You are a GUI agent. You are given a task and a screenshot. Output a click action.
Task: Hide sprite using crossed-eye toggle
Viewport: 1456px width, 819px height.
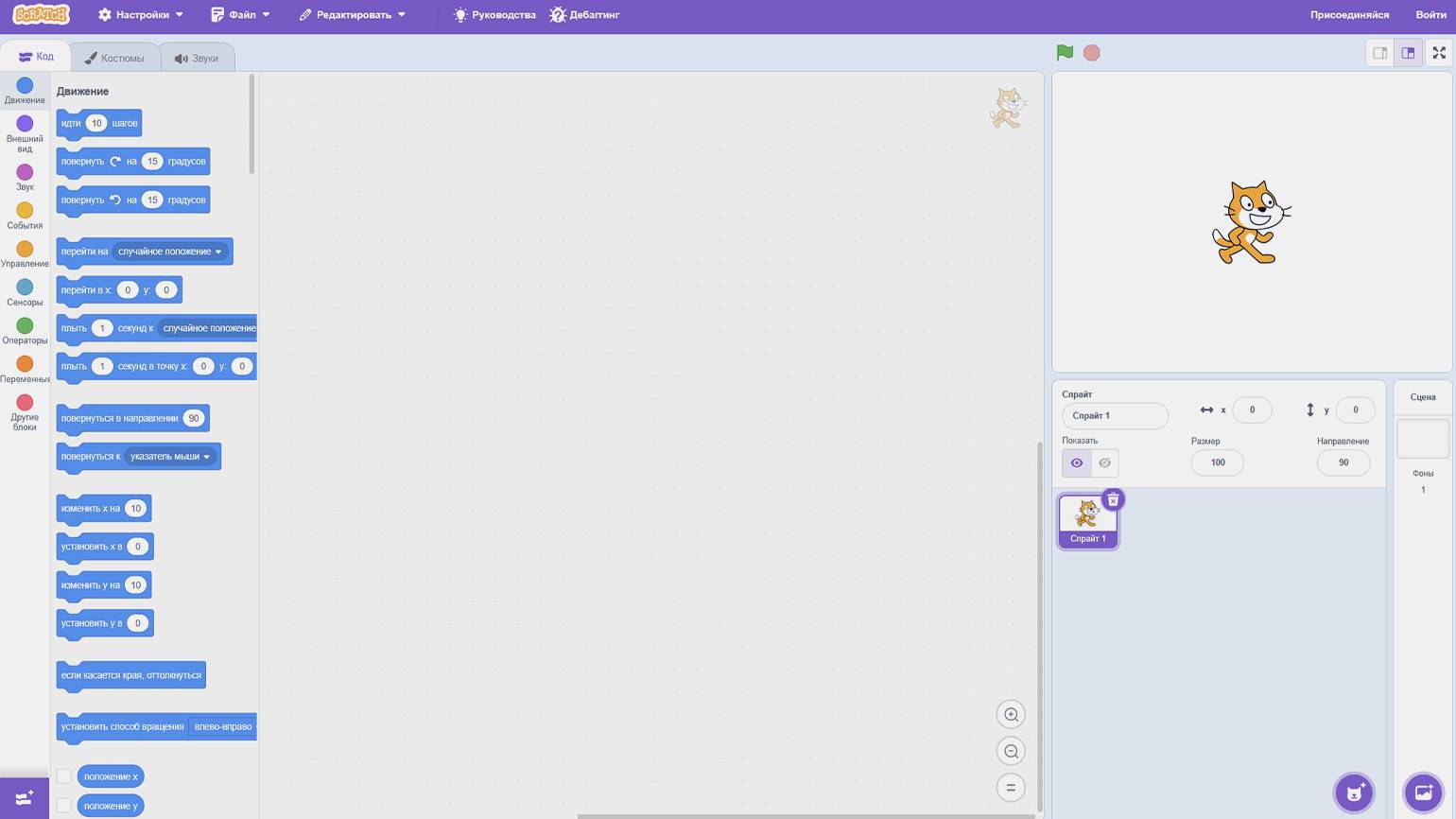pos(1104,462)
